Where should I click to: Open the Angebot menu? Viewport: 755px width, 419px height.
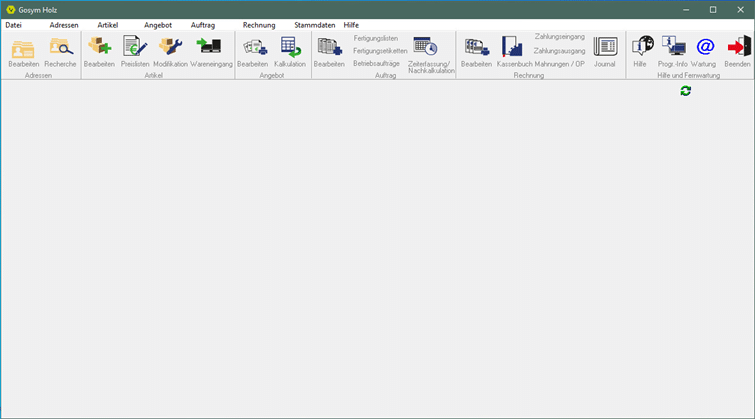tap(157, 25)
